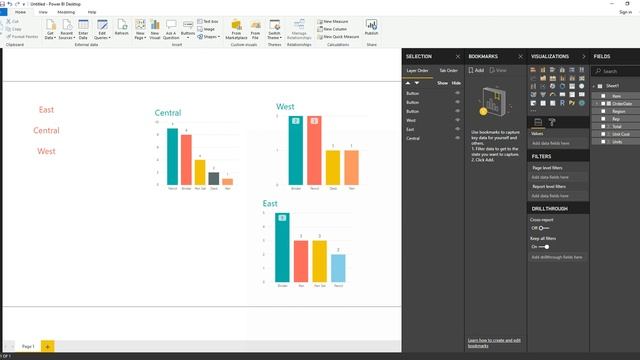The image size is (640, 360).
Task: Select the pie chart visualization icon
Action: coord(553,86)
